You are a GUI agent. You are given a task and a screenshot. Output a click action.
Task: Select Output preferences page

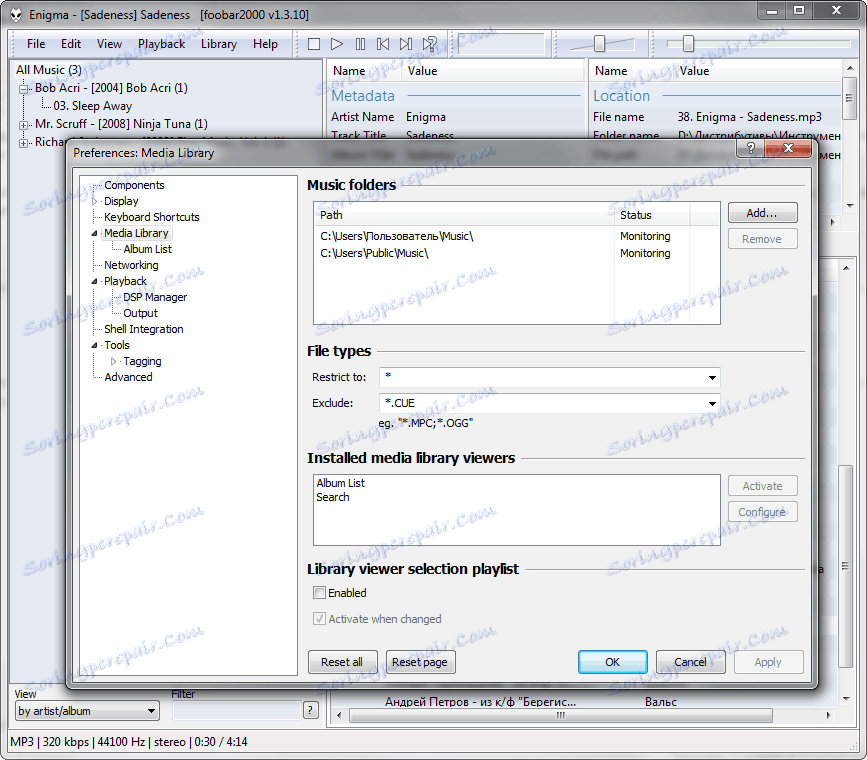(140, 314)
